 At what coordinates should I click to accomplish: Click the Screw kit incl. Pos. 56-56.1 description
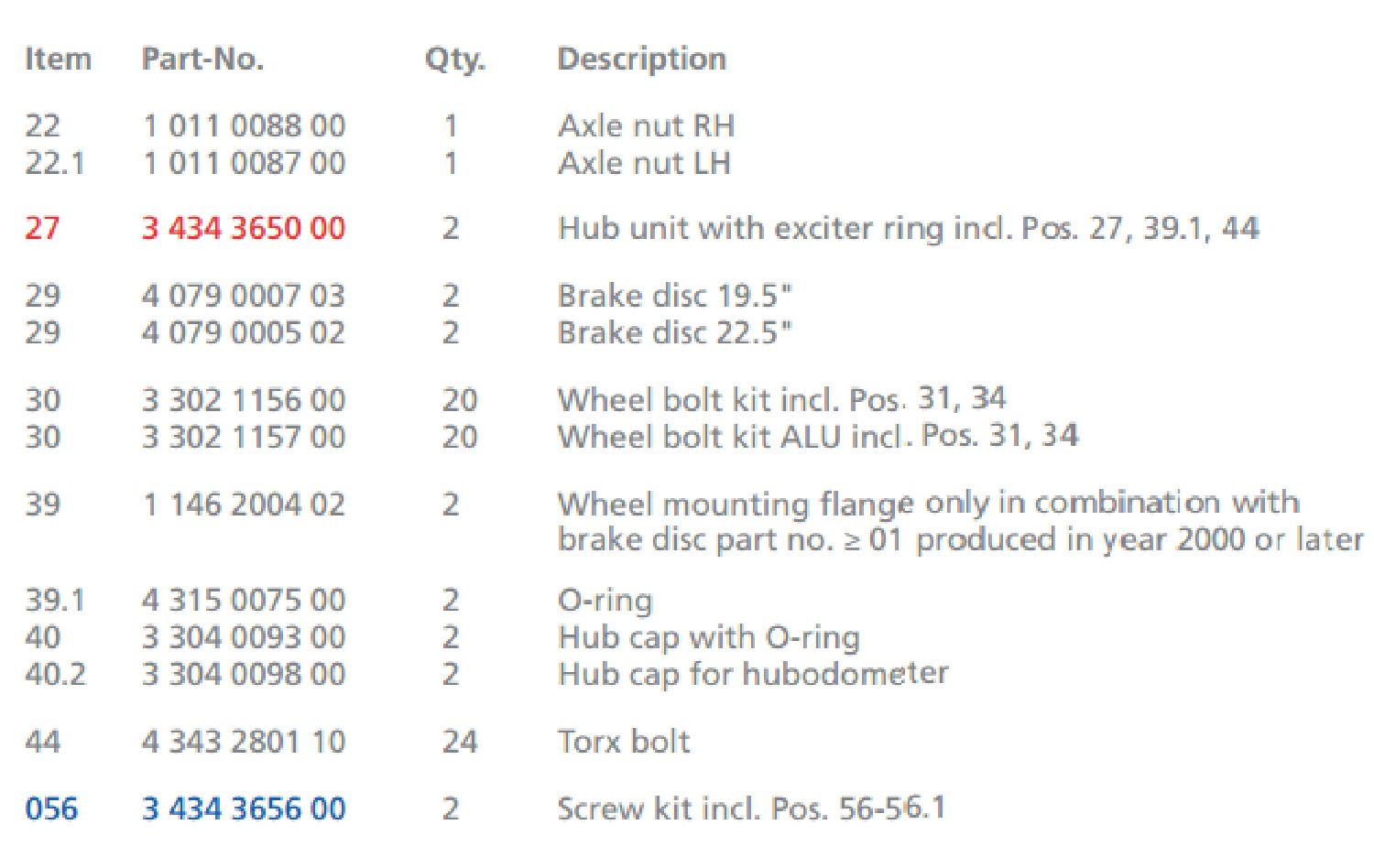point(751,808)
